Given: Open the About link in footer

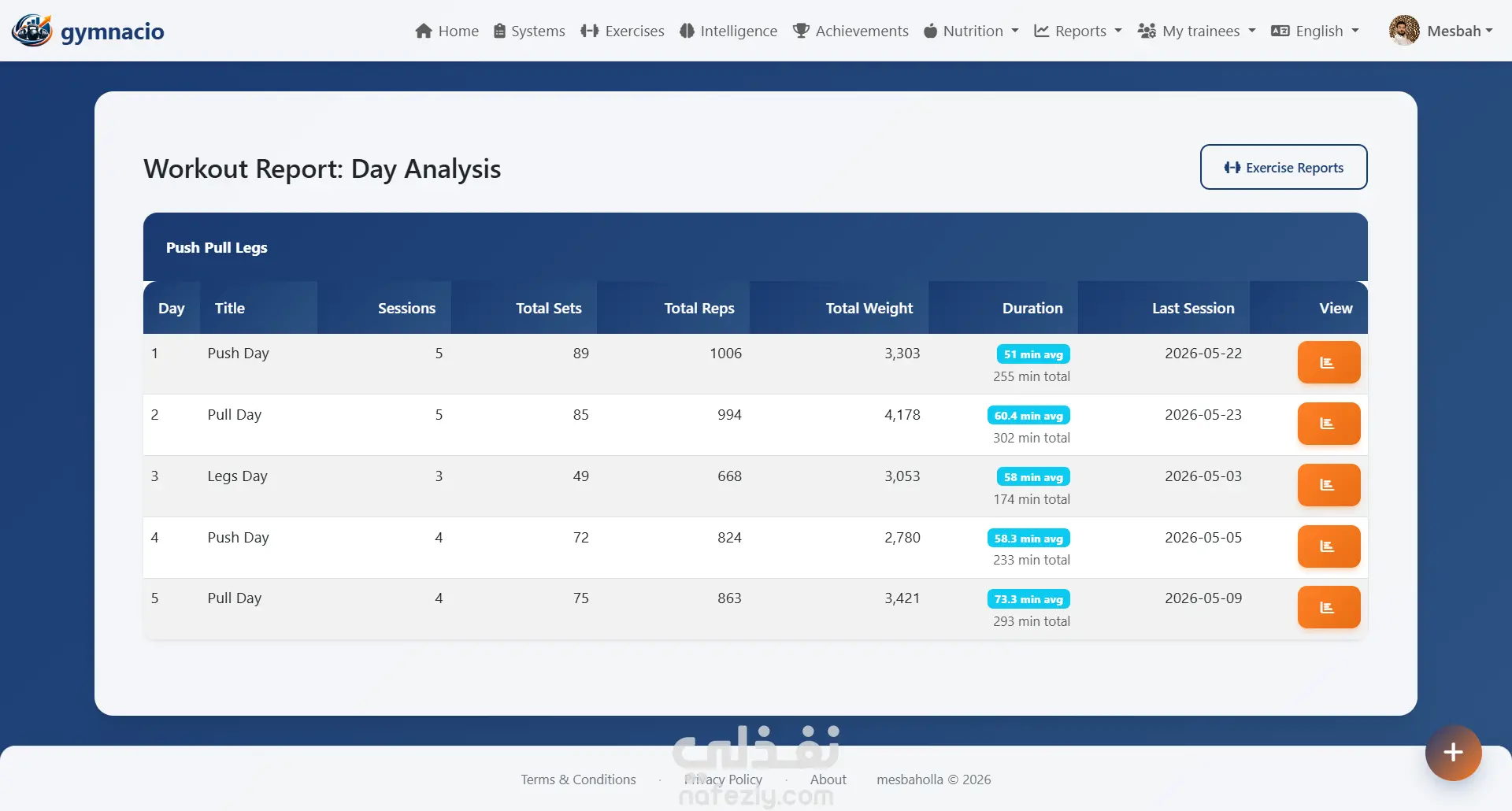Looking at the screenshot, I should (x=828, y=780).
